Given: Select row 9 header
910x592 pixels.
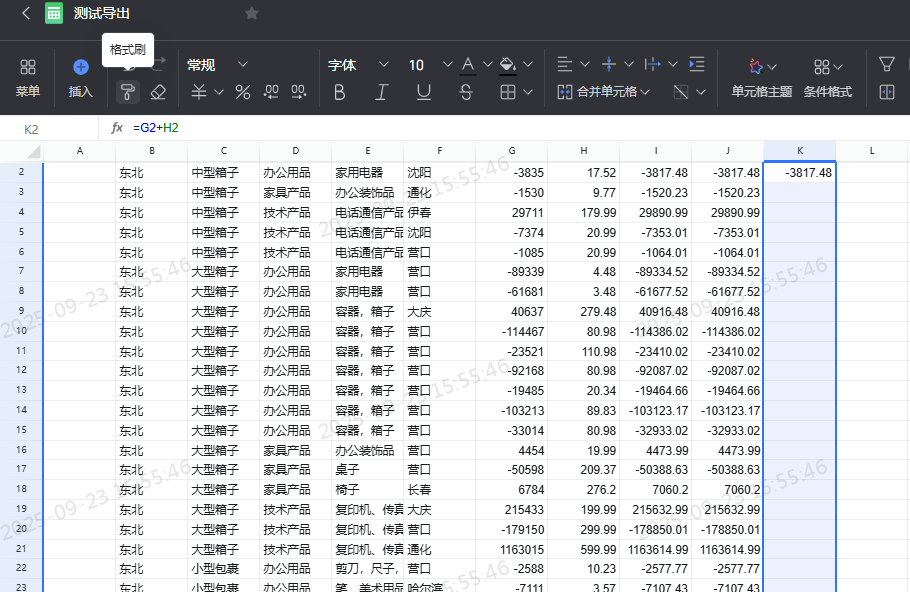Looking at the screenshot, I should [x=21, y=311].
